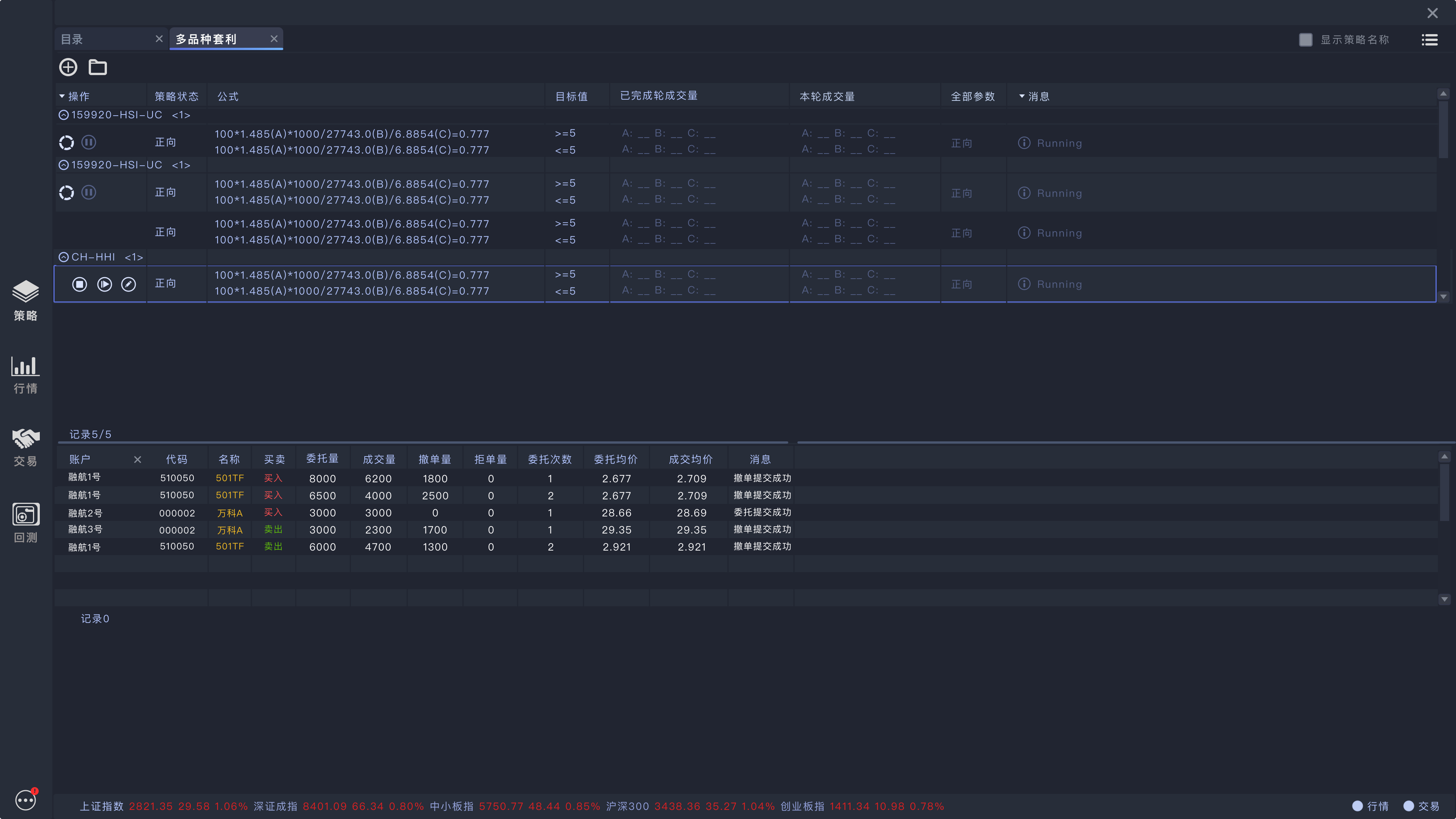Click info icon in first Running message row
The height and width of the screenshot is (819, 1456).
tap(1024, 143)
